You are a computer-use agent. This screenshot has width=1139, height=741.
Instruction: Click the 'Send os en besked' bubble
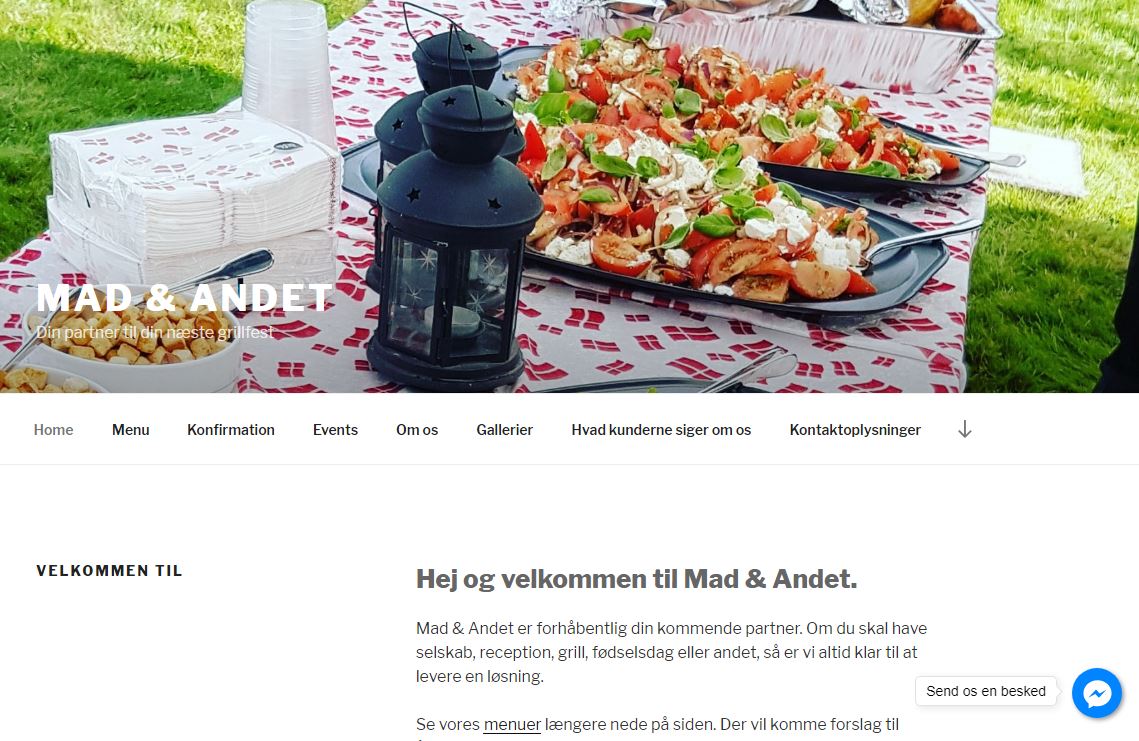click(x=986, y=691)
